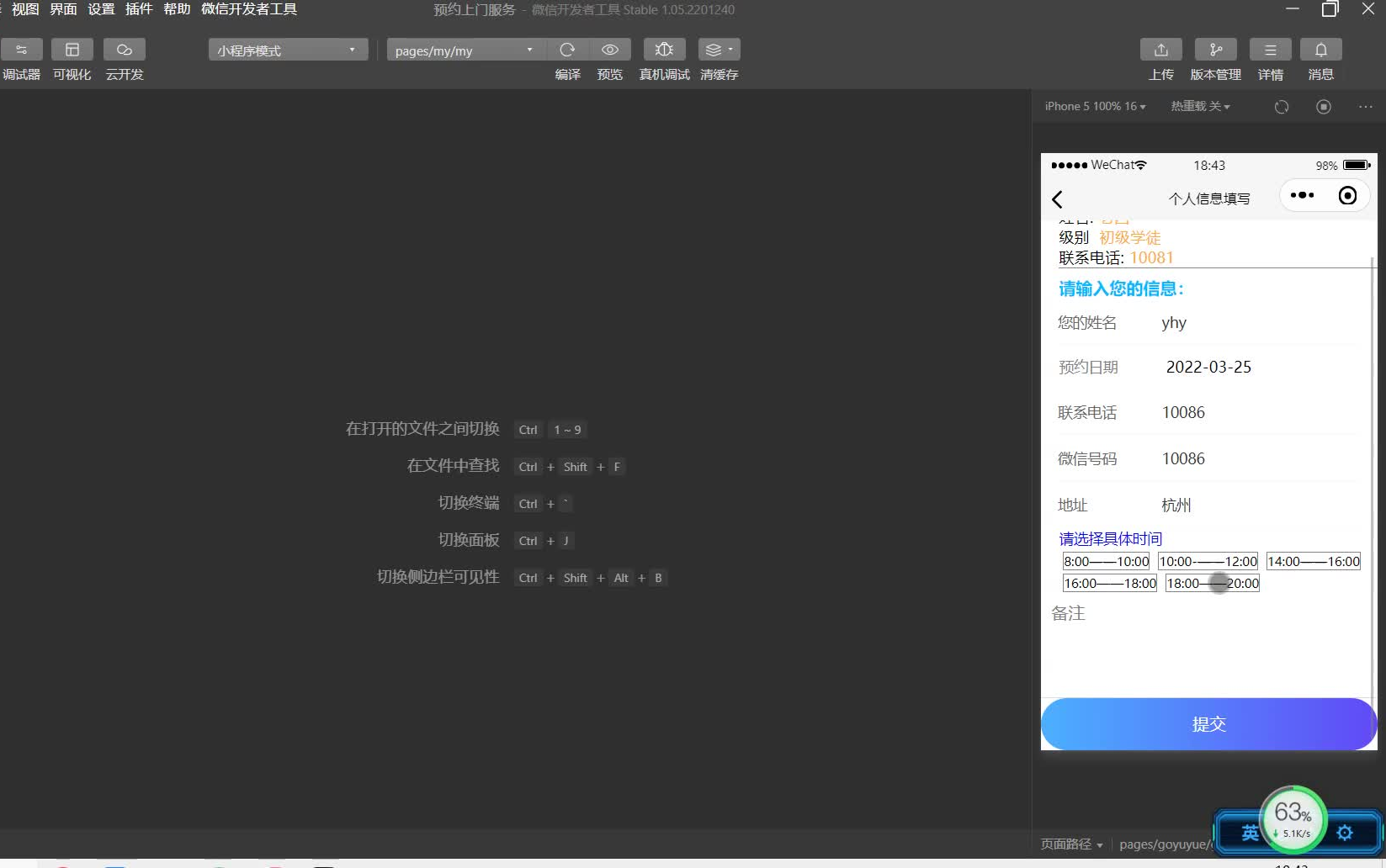Select the 8:00——10:00 time slot

(x=1106, y=562)
